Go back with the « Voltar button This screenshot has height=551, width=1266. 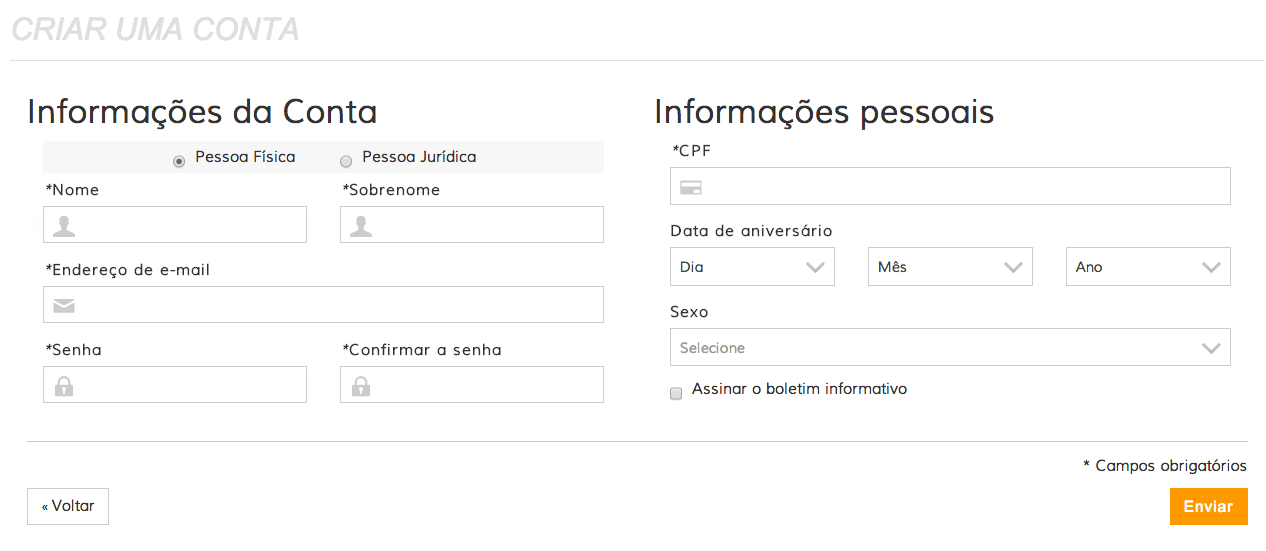coord(68,507)
